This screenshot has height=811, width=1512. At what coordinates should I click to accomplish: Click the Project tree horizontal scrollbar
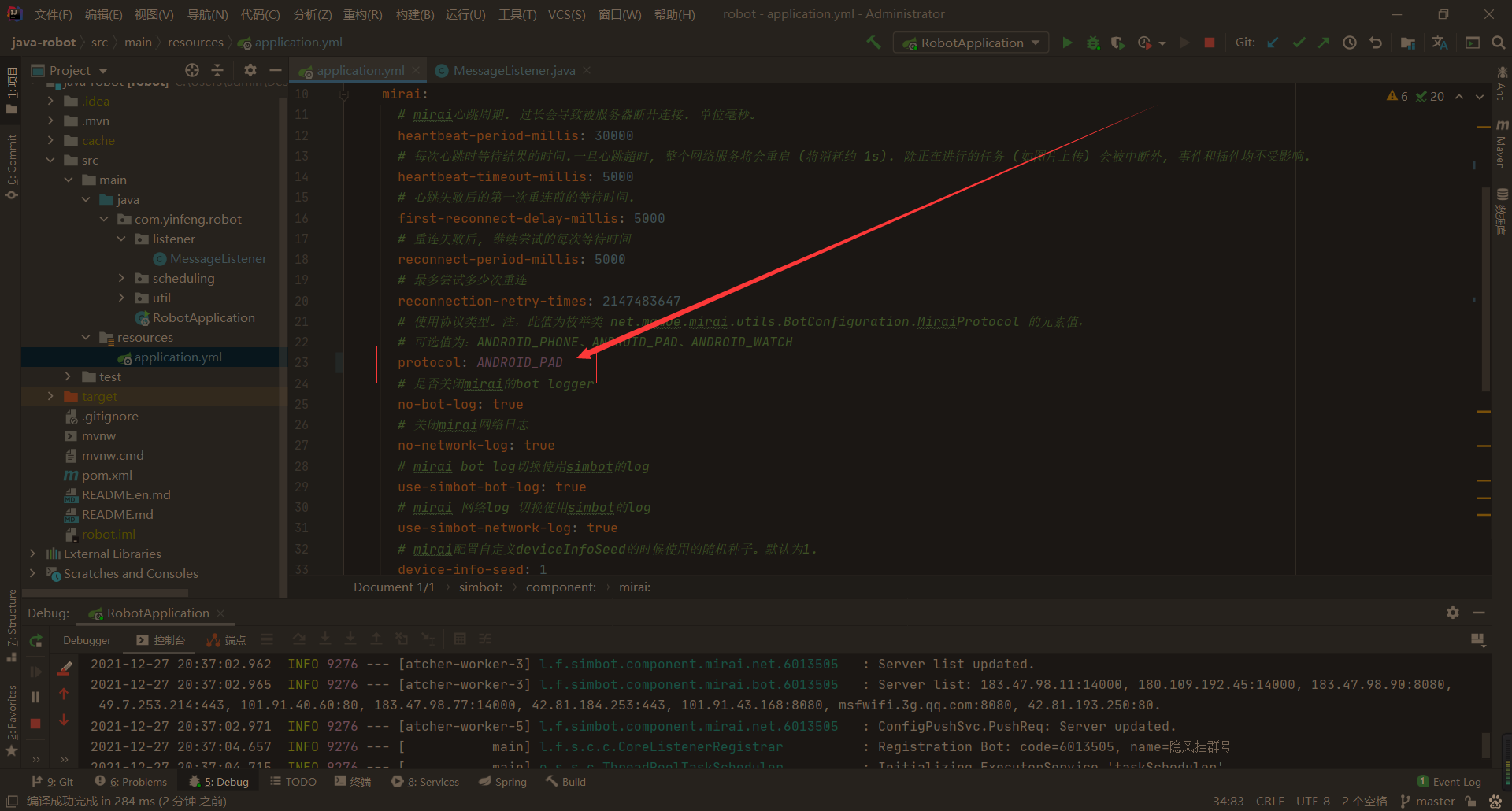point(105,592)
